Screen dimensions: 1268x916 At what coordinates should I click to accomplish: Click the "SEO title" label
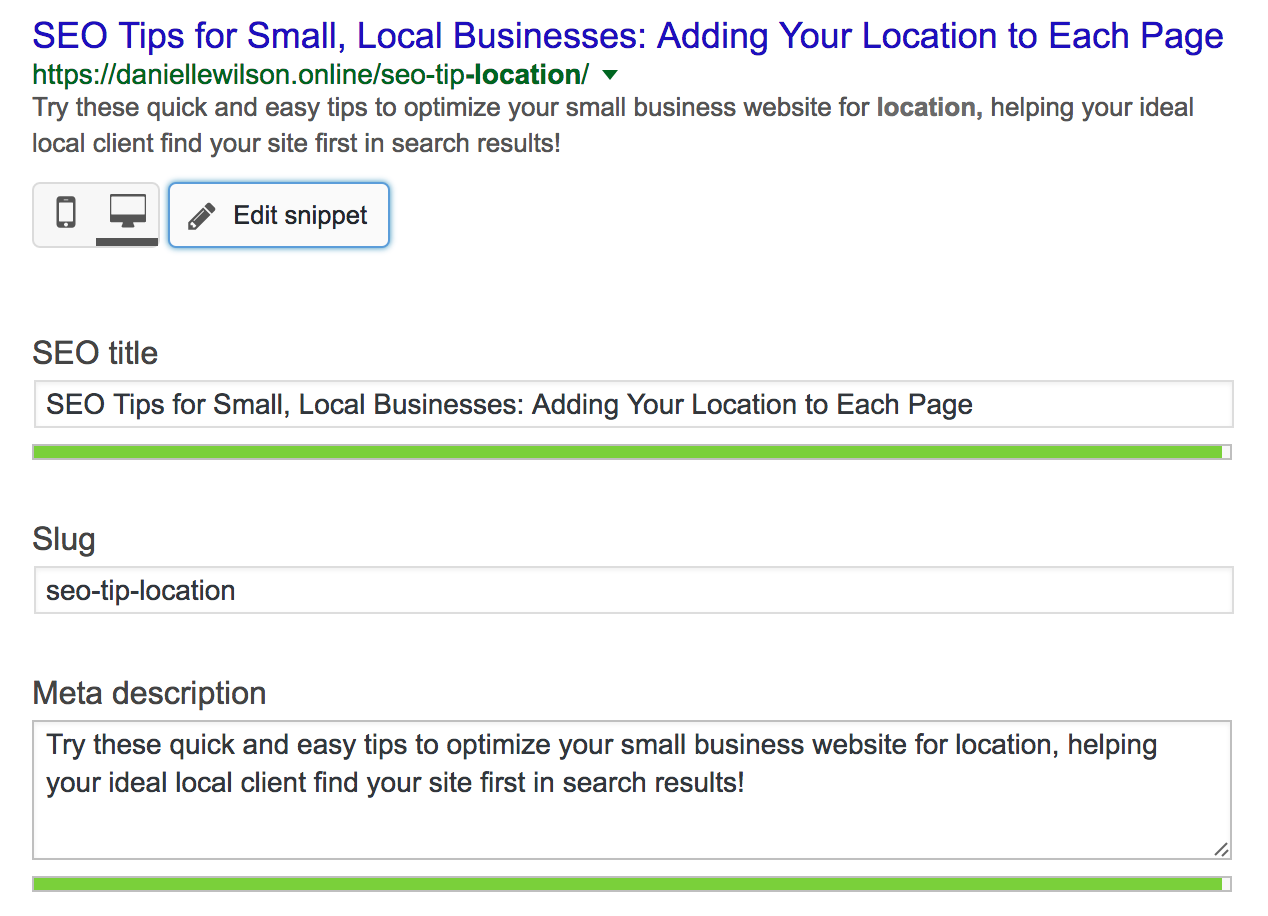95,353
